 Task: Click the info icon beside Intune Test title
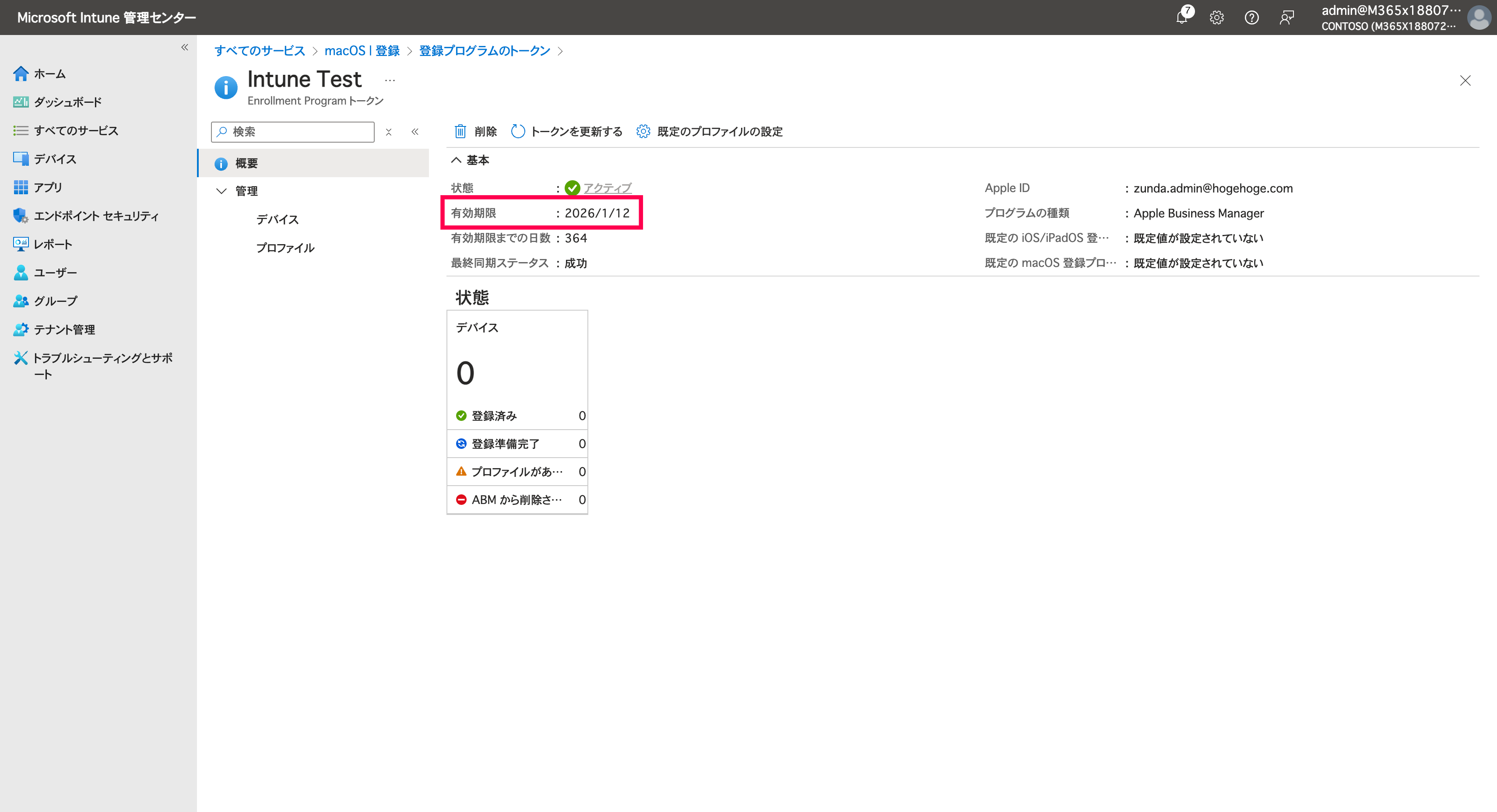(x=226, y=88)
